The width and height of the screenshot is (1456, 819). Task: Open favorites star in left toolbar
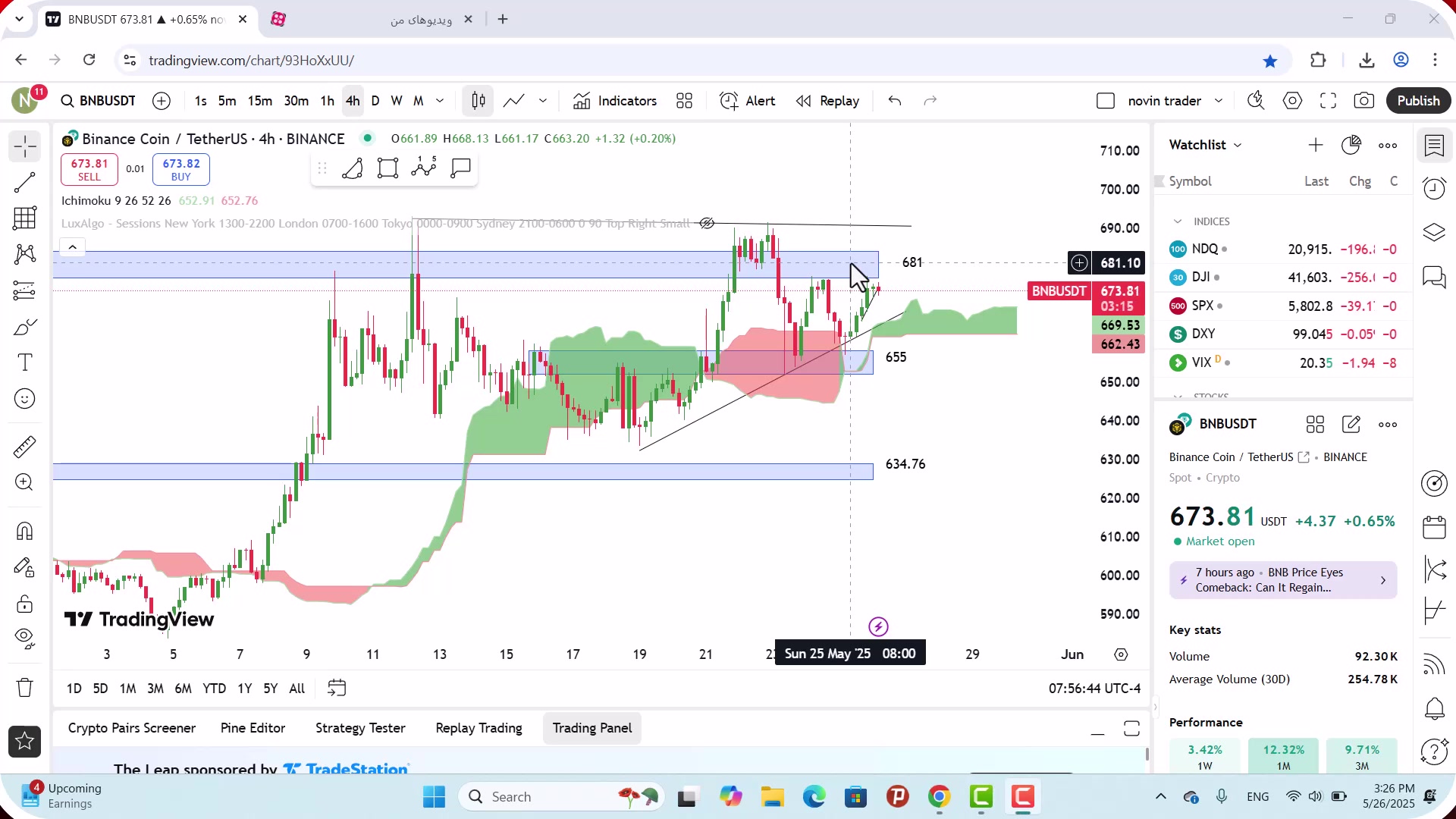[x=24, y=742]
